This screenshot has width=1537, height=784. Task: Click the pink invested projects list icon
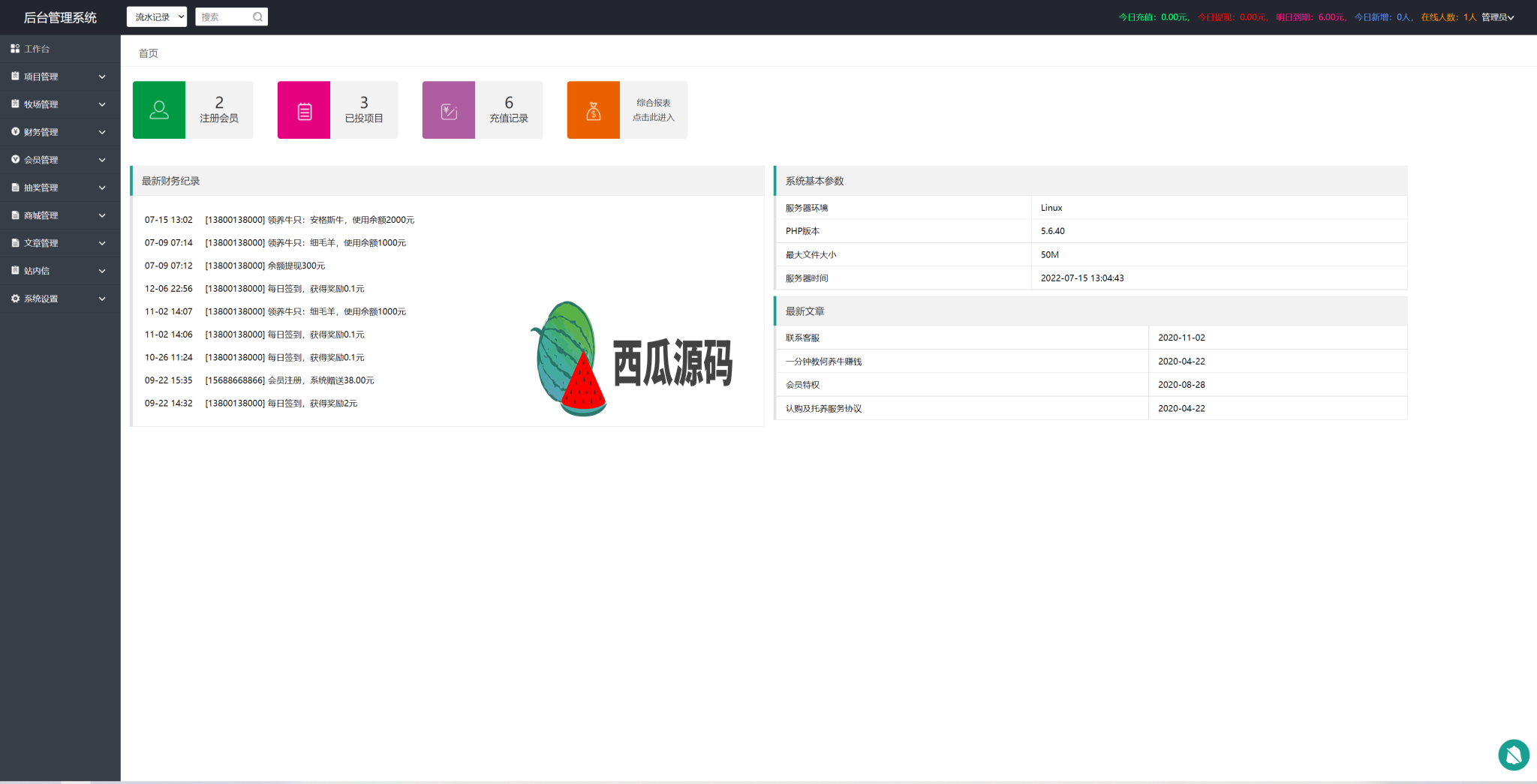pyautogui.click(x=304, y=110)
